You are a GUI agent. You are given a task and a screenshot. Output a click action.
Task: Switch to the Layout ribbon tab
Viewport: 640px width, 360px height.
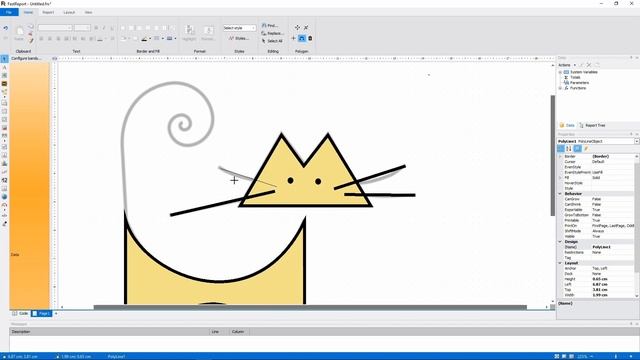pyautogui.click(x=69, y=12)
